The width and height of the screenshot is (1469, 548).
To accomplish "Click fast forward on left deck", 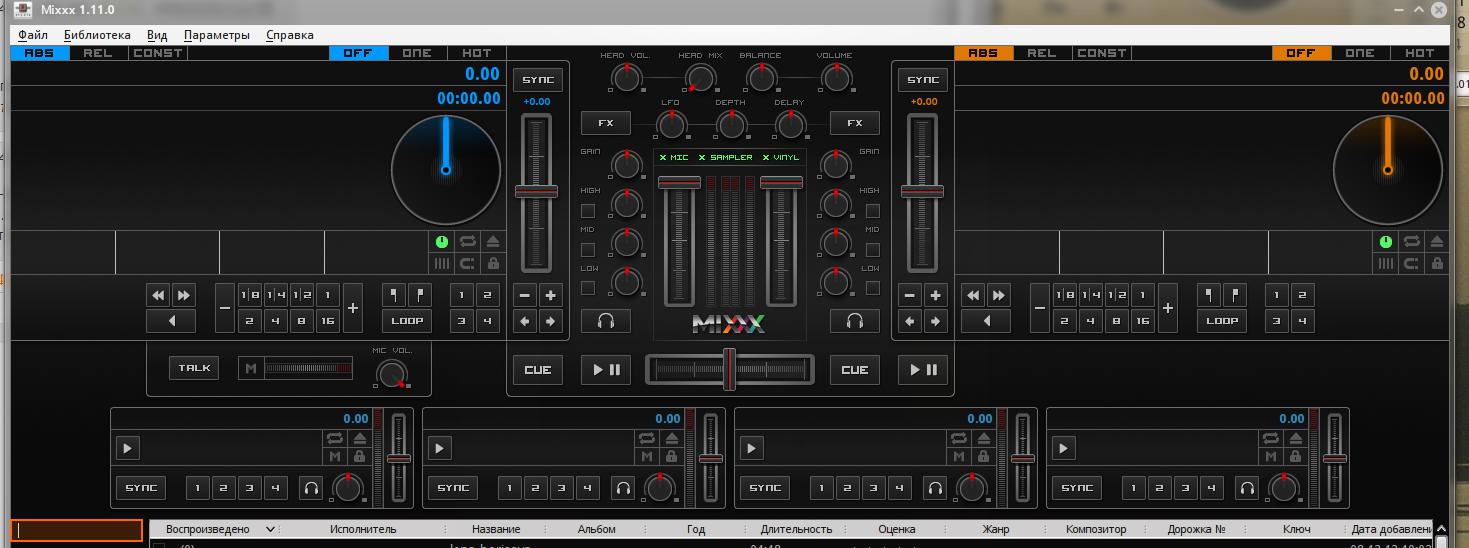I will click(x=184, y=295).
